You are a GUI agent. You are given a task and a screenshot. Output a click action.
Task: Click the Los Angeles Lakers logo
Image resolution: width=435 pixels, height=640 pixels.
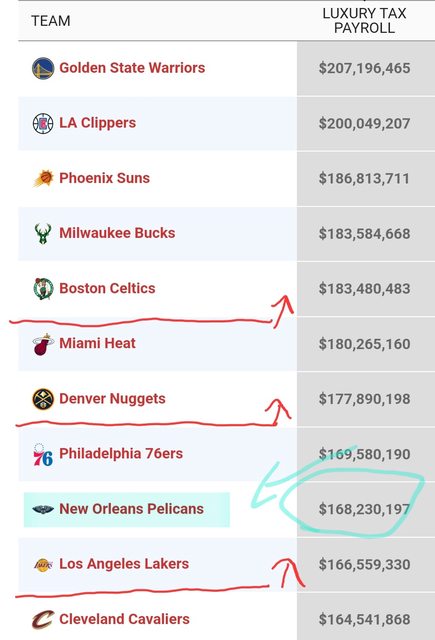[43, 565]
